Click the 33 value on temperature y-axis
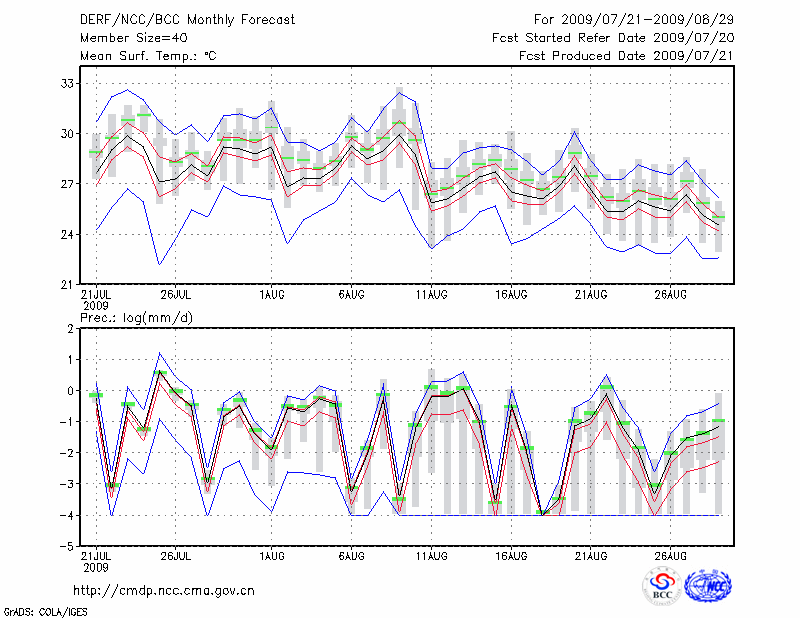 (x=68, y=83)
